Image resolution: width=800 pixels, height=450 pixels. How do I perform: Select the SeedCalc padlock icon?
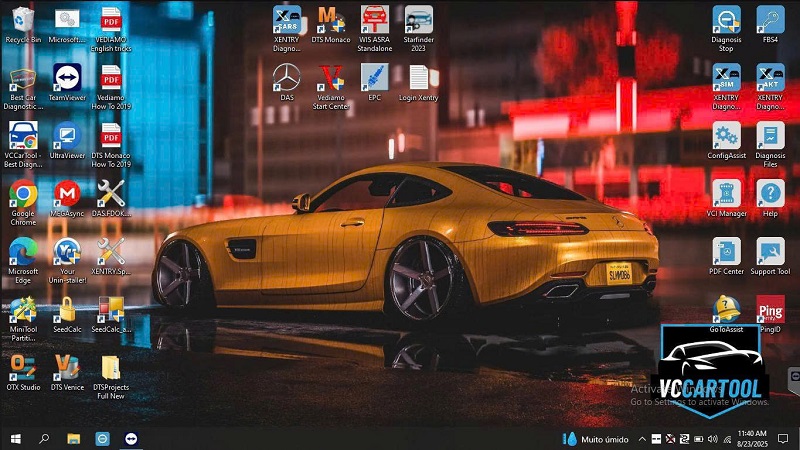point(67,309)
